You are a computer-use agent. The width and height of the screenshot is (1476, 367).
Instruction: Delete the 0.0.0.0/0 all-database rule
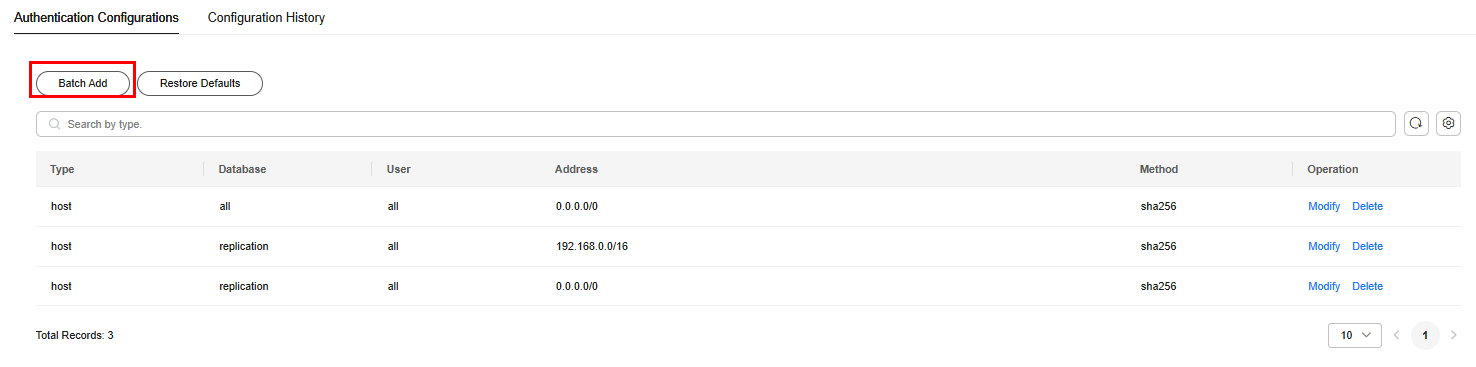coord(1367,206)
